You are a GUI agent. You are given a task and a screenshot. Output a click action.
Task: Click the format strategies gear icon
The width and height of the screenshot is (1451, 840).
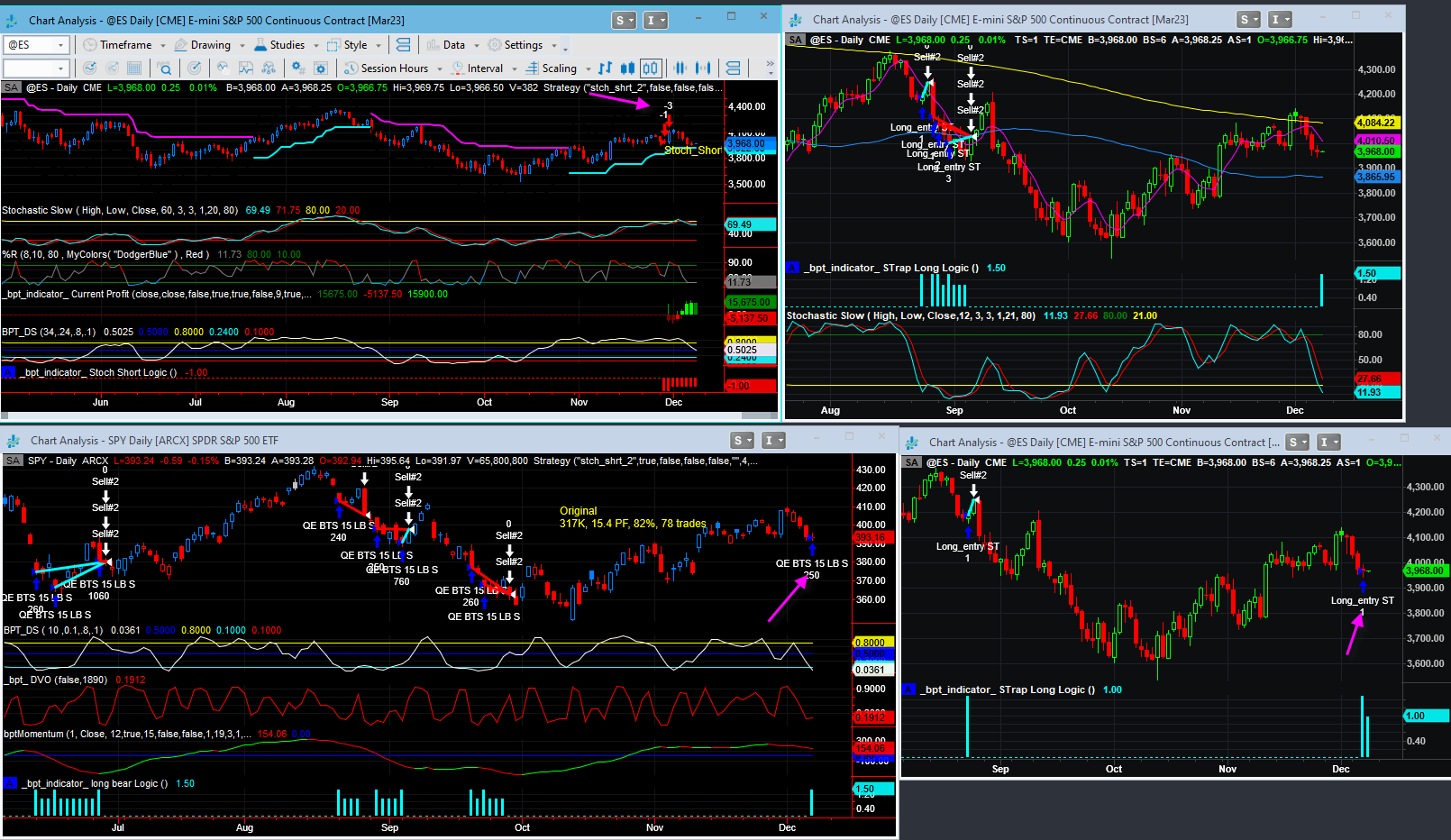click(x=320, y=68)
